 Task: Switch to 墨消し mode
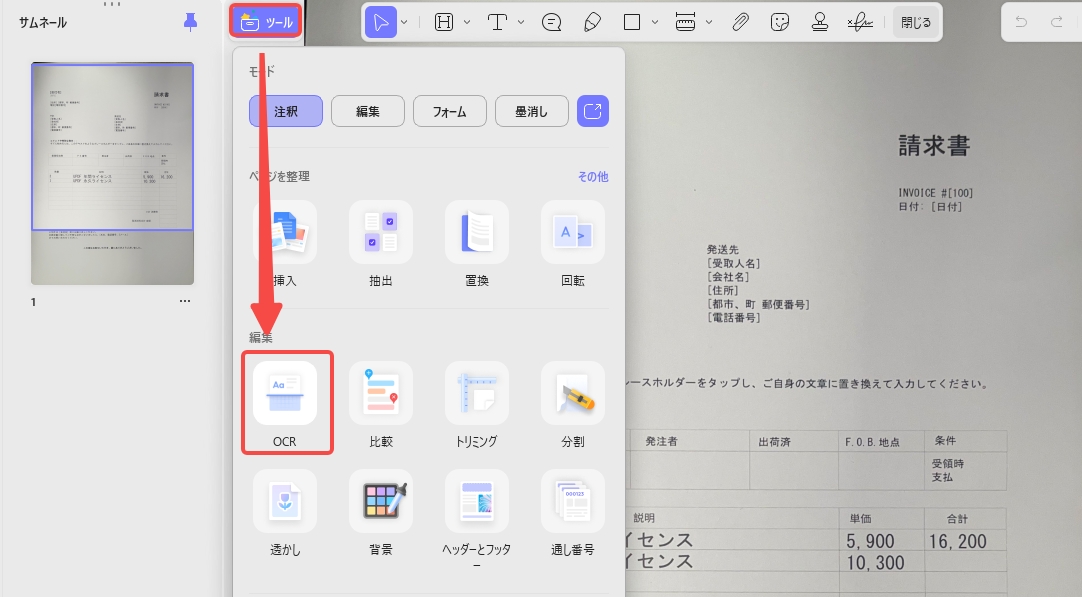tap(531, 111)
